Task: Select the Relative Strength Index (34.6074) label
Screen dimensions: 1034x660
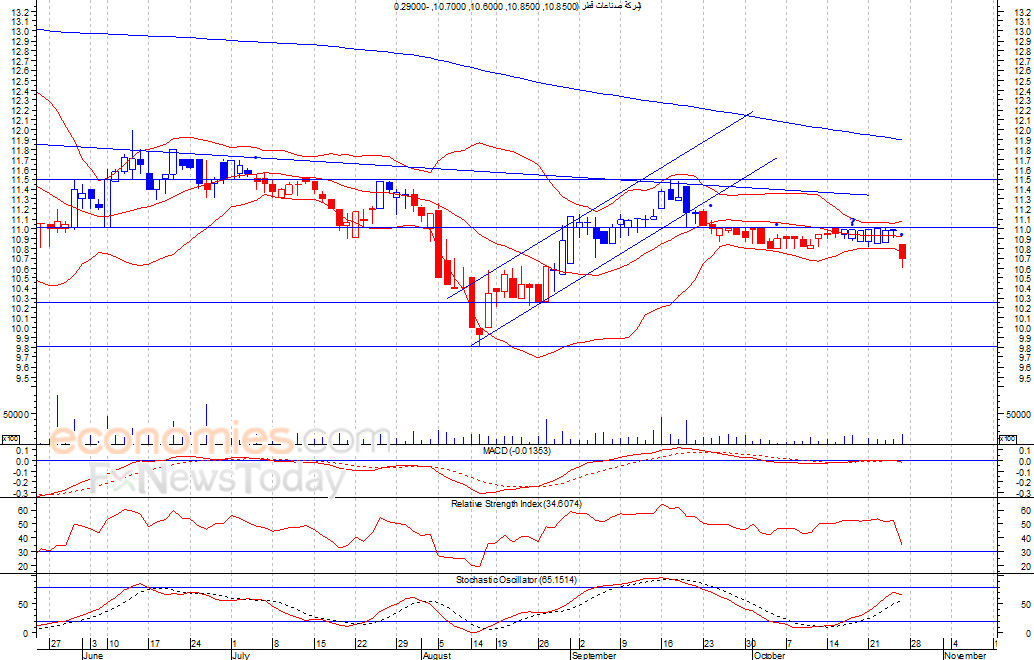Action: pos(516,504)
